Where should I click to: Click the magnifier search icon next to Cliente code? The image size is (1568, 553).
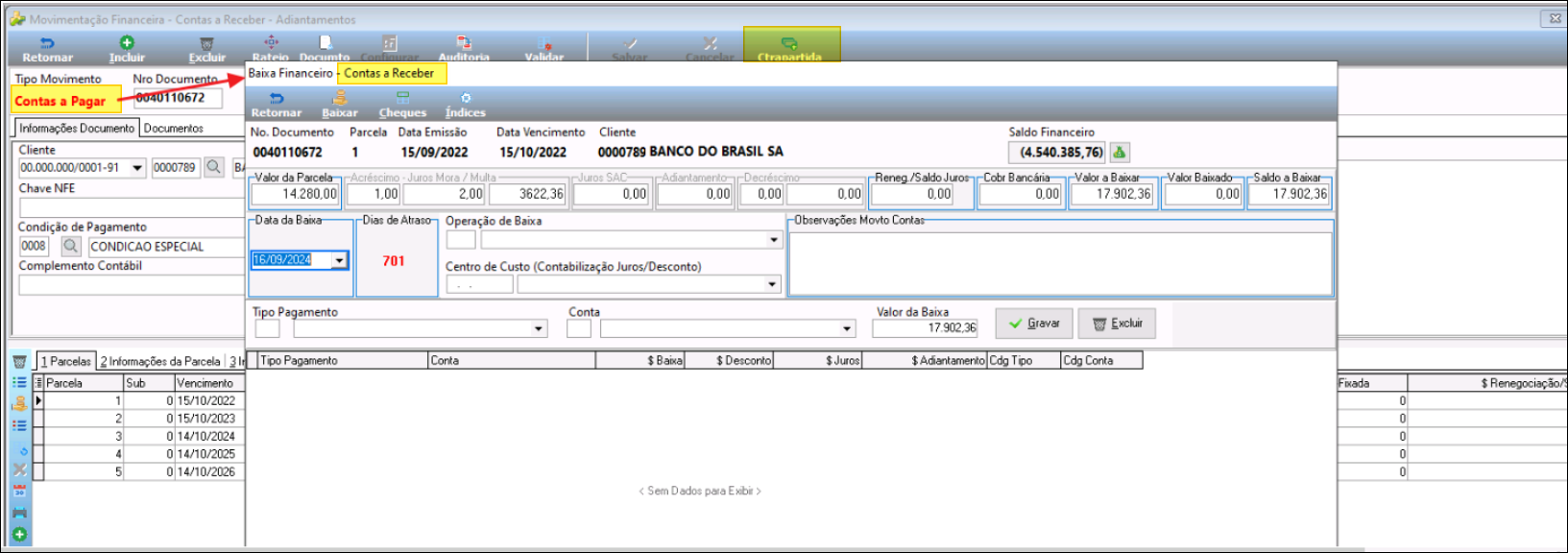pos(214,167)
